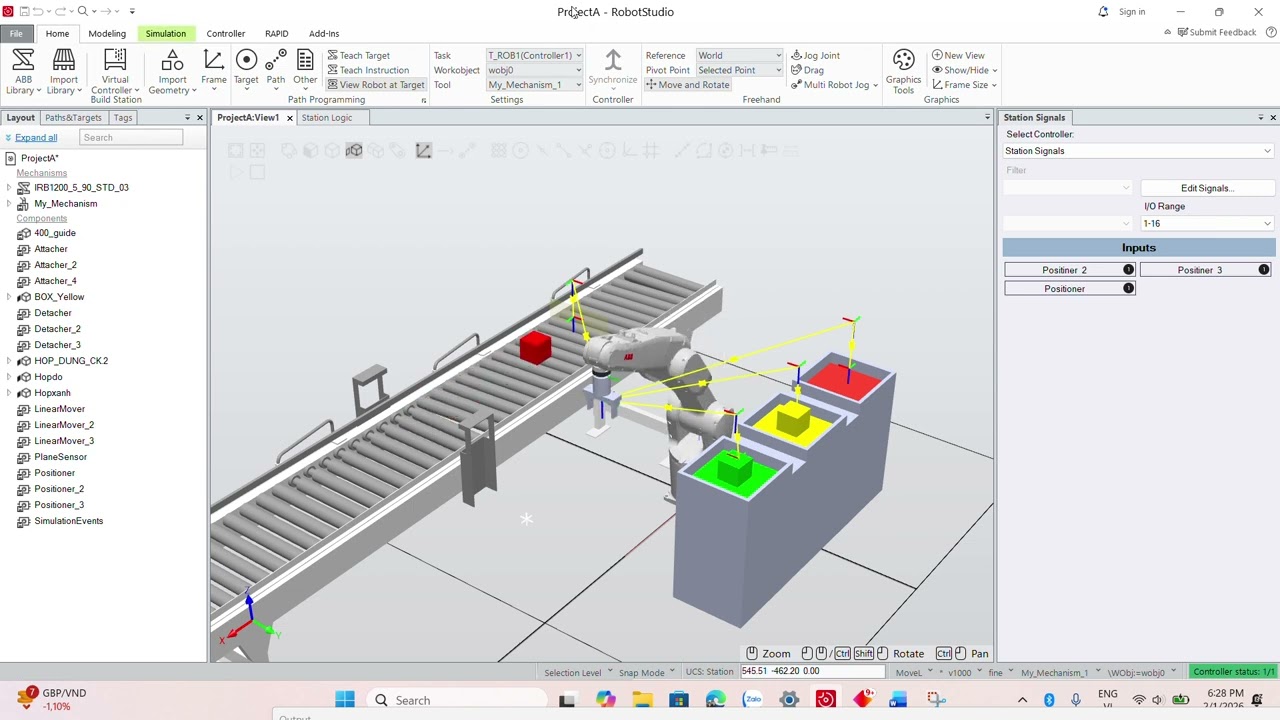Image resolution: width=1280 pixels, height=720 pixels.
Task: Open the I/O Range 1-16 dropdown
Action: coord(1209,224)
